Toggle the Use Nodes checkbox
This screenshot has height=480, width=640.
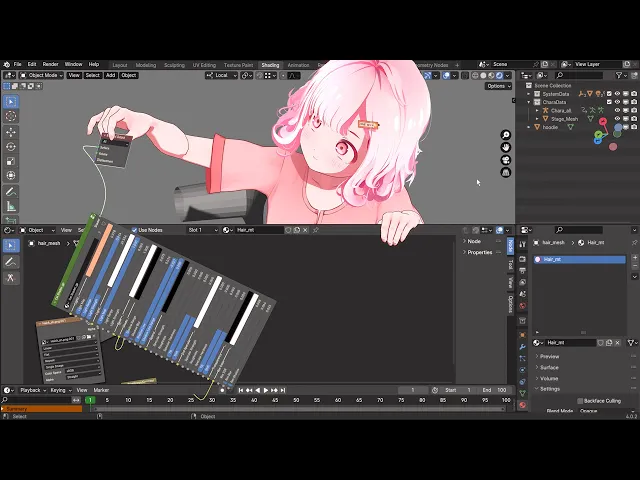point(134,230)
